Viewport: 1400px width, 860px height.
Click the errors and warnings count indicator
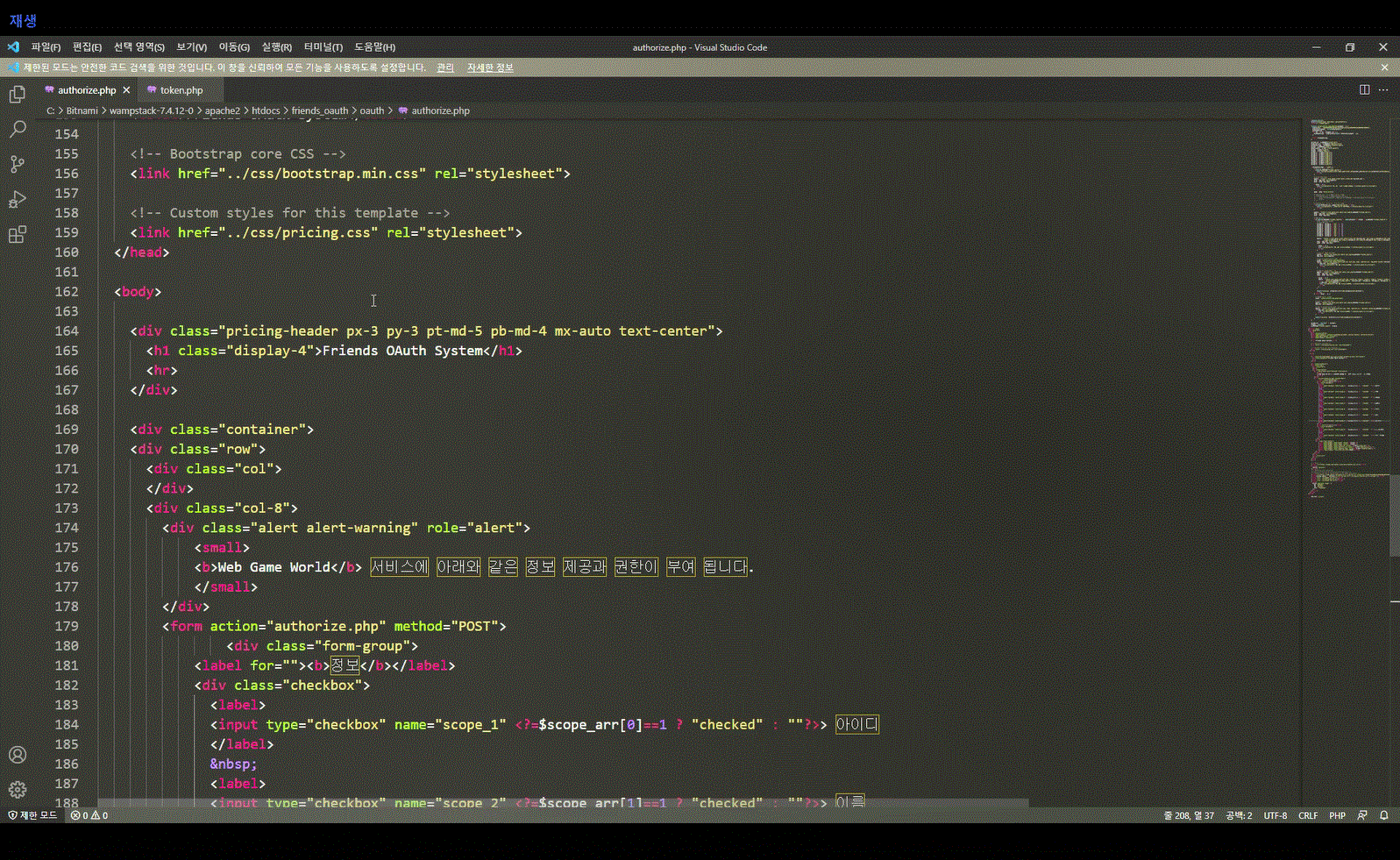(x=89, y=815)
